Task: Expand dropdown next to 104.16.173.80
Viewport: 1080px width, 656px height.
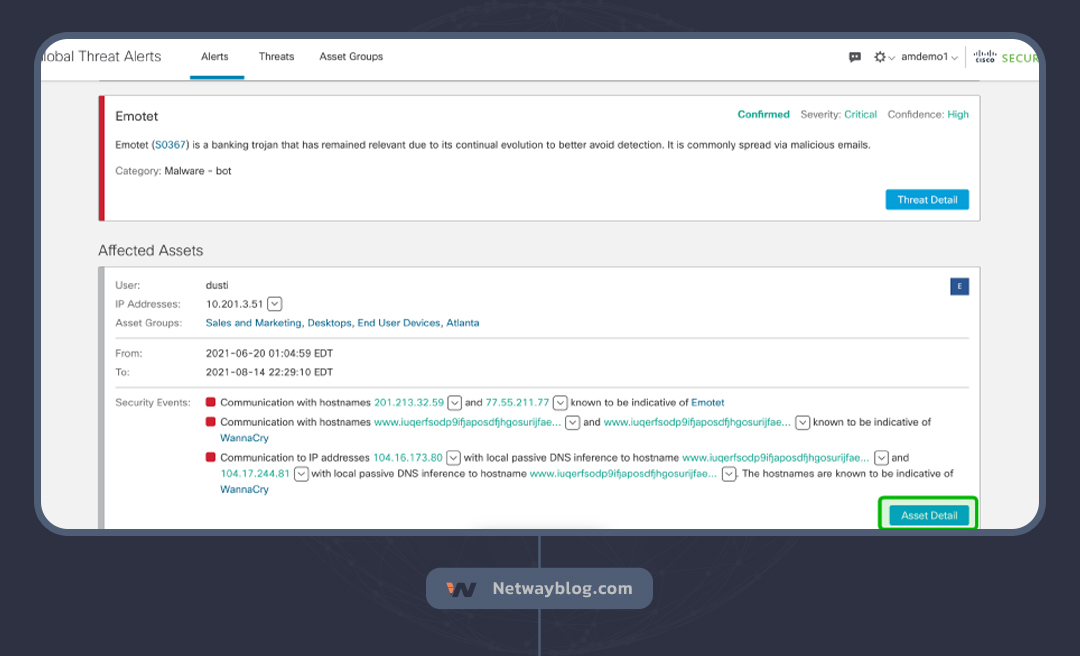Action: tap(453, 458)
